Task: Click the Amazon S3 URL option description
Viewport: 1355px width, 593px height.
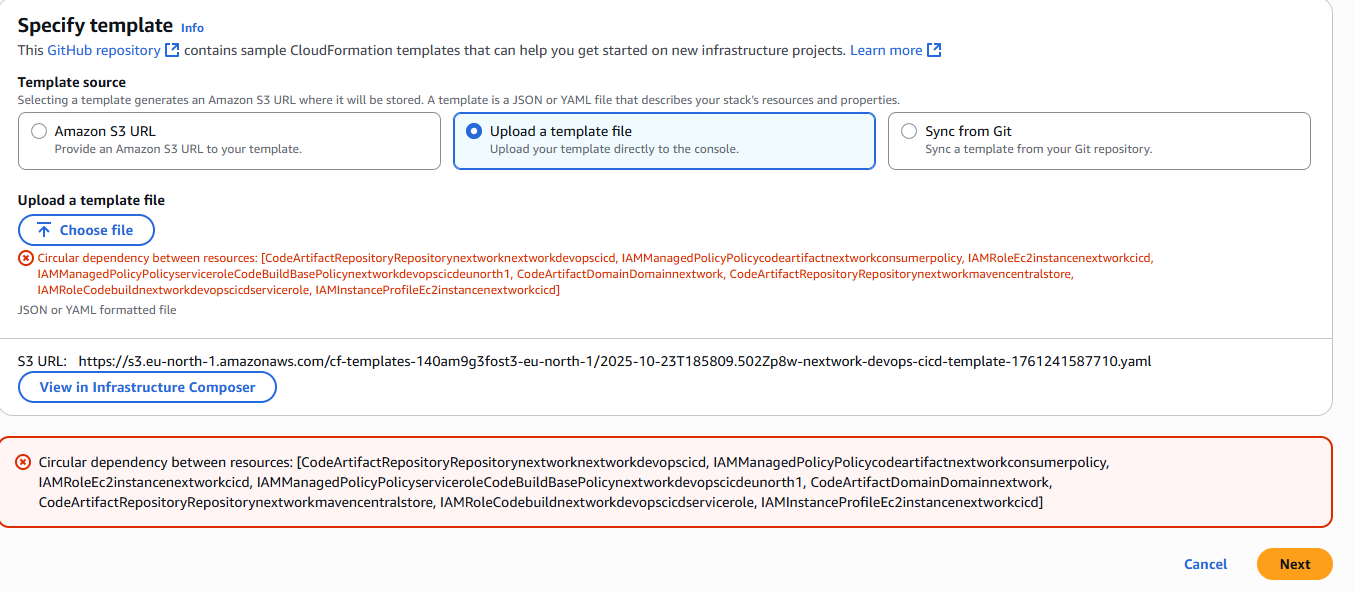Action: click(x=178, y=149)
